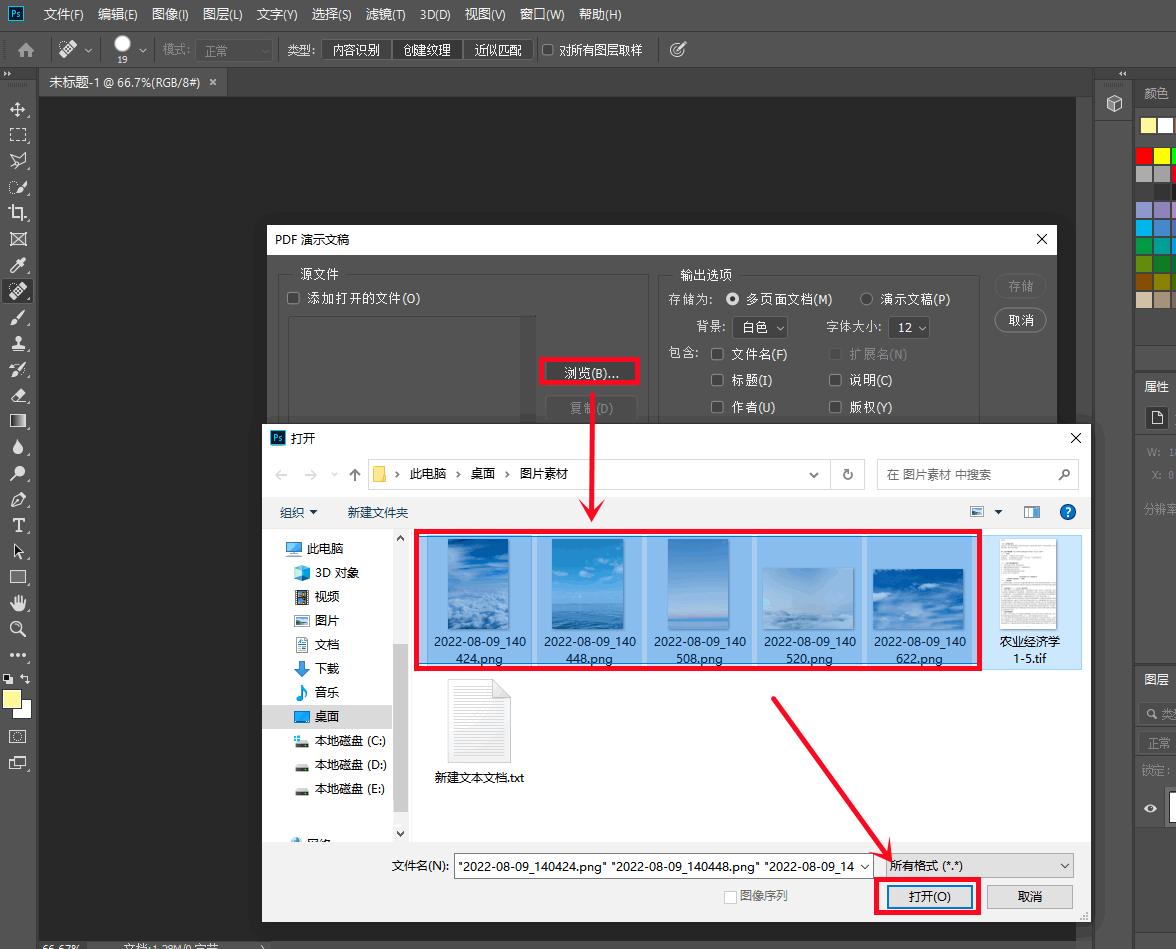The width and height of the screenshot is (1176, 949).
Task: Open the 所有格式 file type dropdown
Action: [x=973, y=866]
